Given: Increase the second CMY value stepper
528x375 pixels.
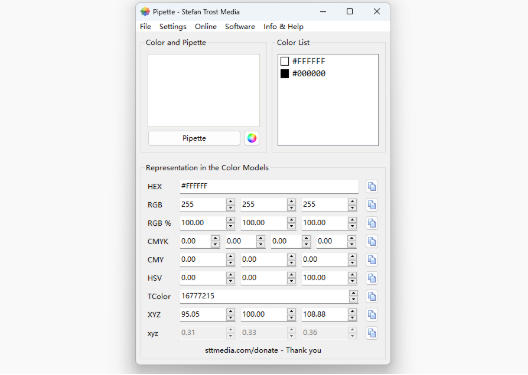Looking at the screenshot, I should pos(291,257).
